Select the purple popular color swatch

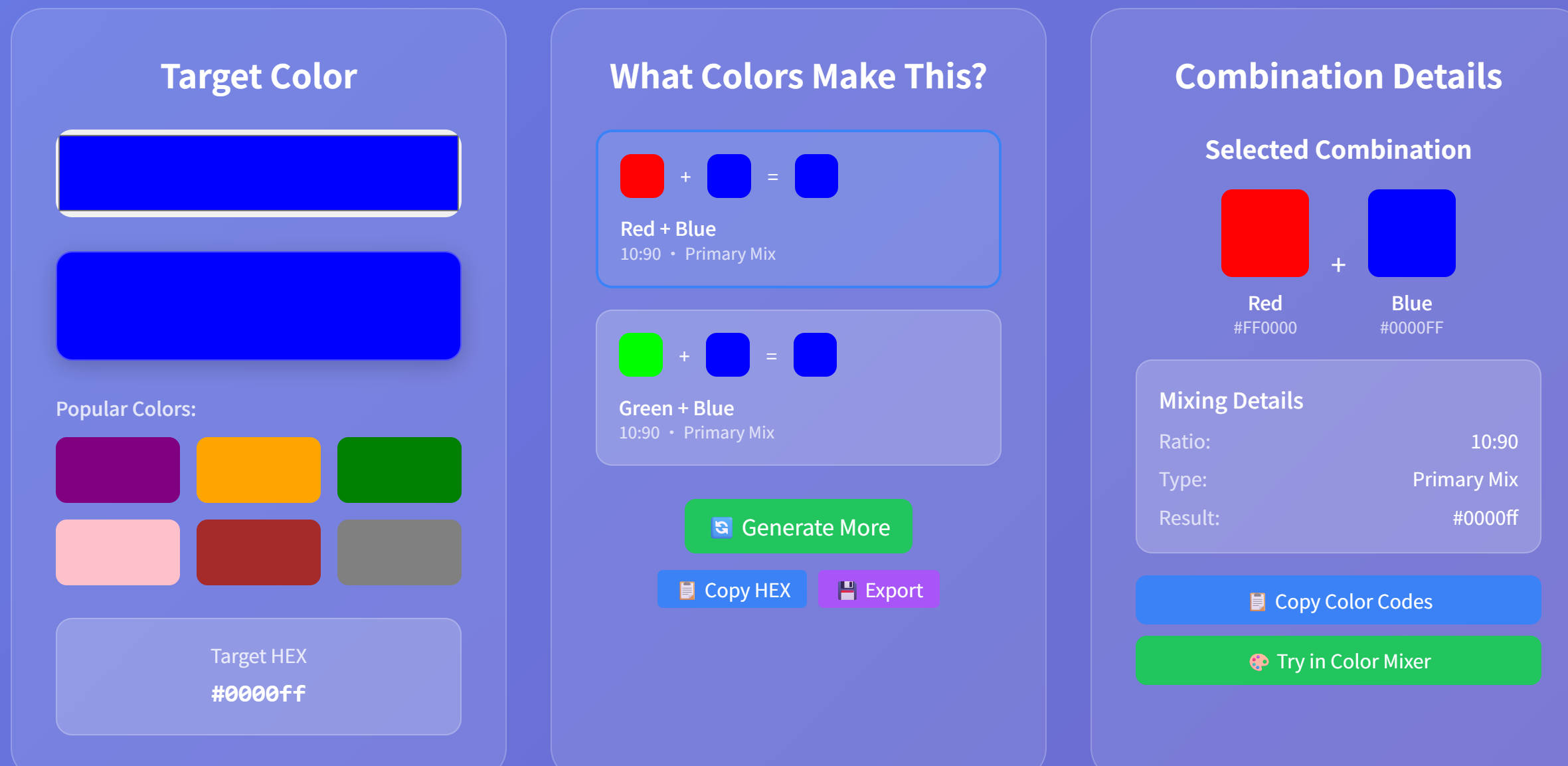(x=118, y=470)
